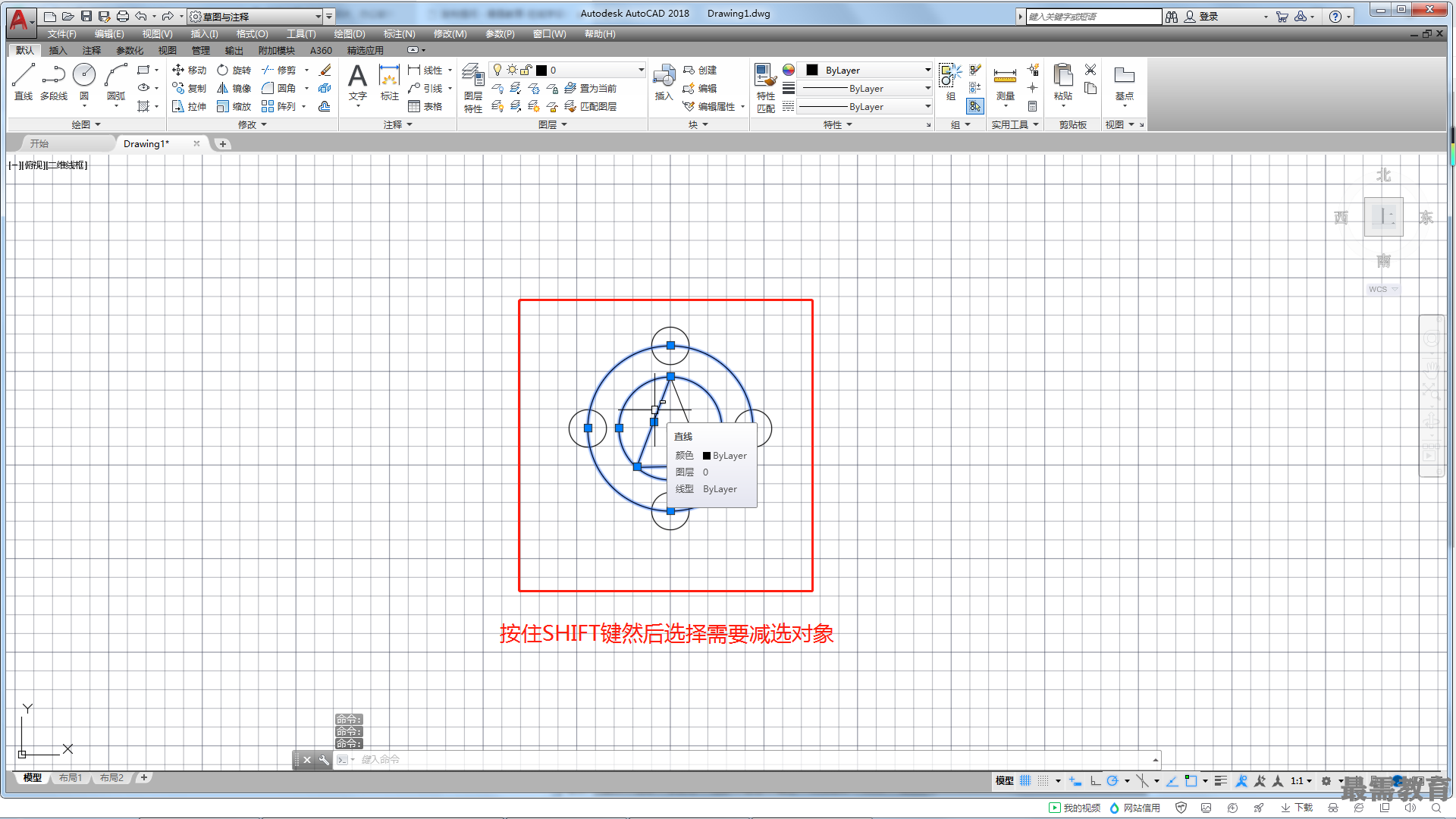The height and width of the screenshot is (819, 1456).
Task: Select the Arc (圆弧) tool
Action: point(116,81)
